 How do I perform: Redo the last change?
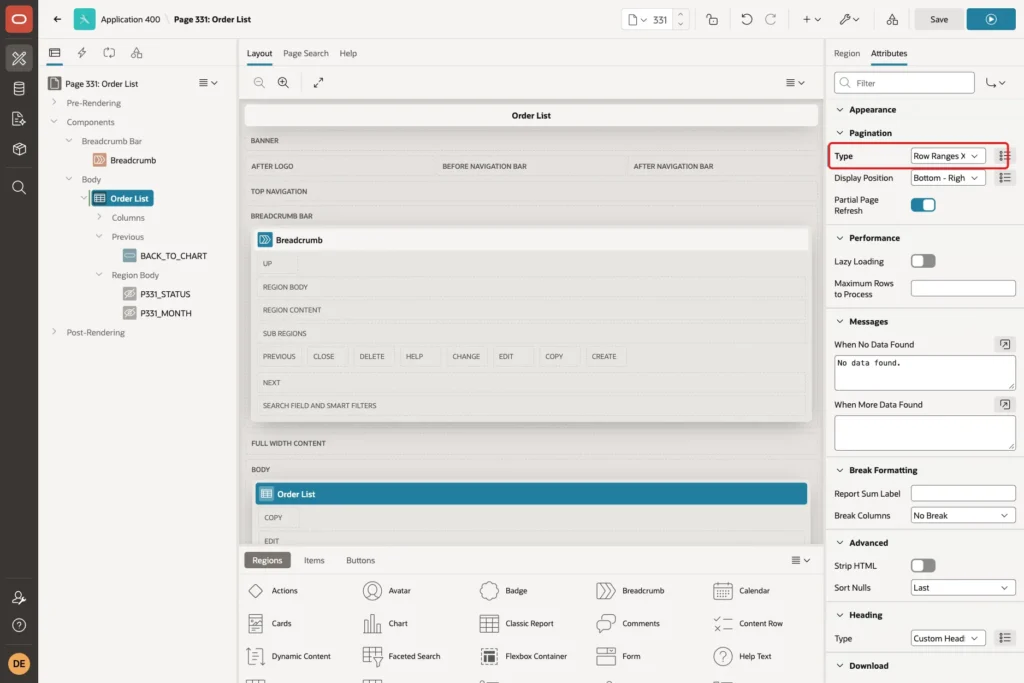771,20
